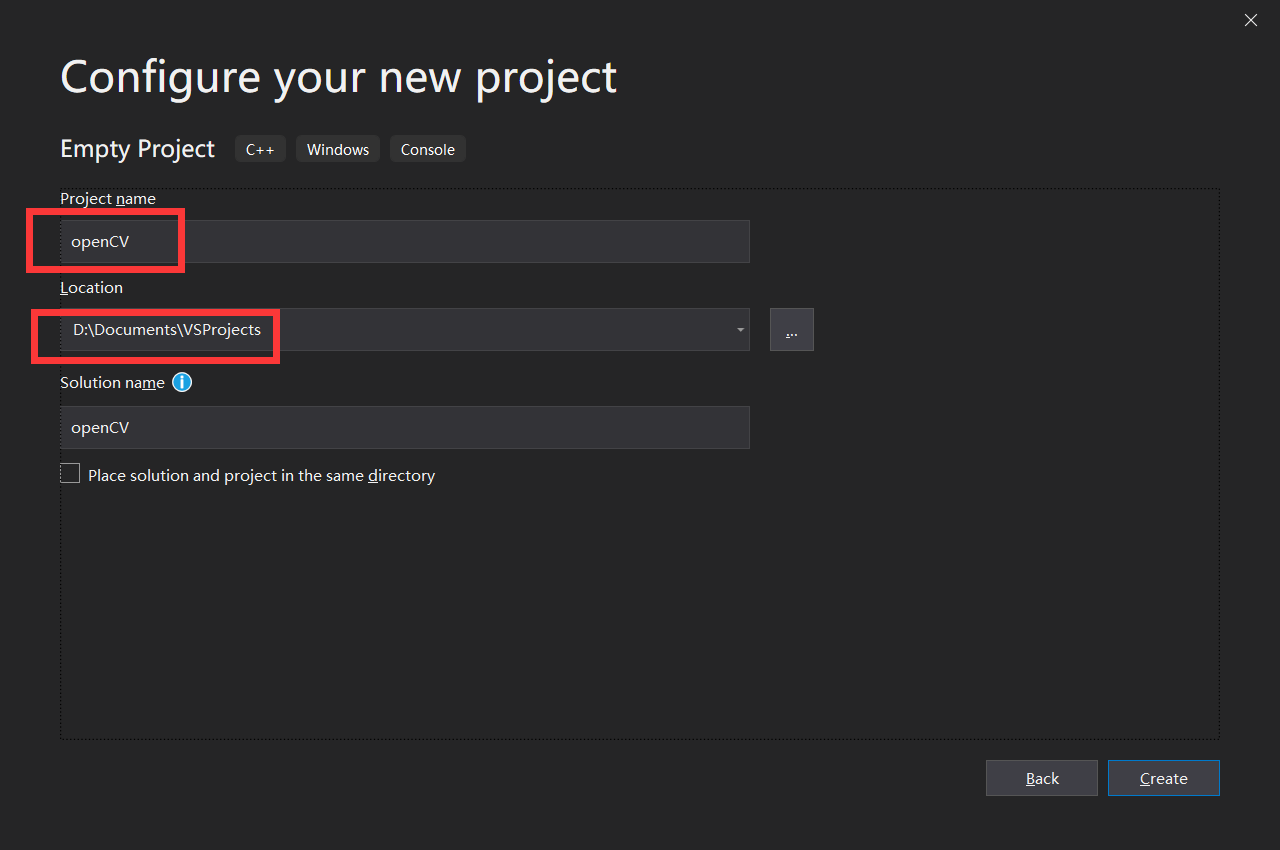
Task: Click the Solution name info icon
Action: [182, 382]
